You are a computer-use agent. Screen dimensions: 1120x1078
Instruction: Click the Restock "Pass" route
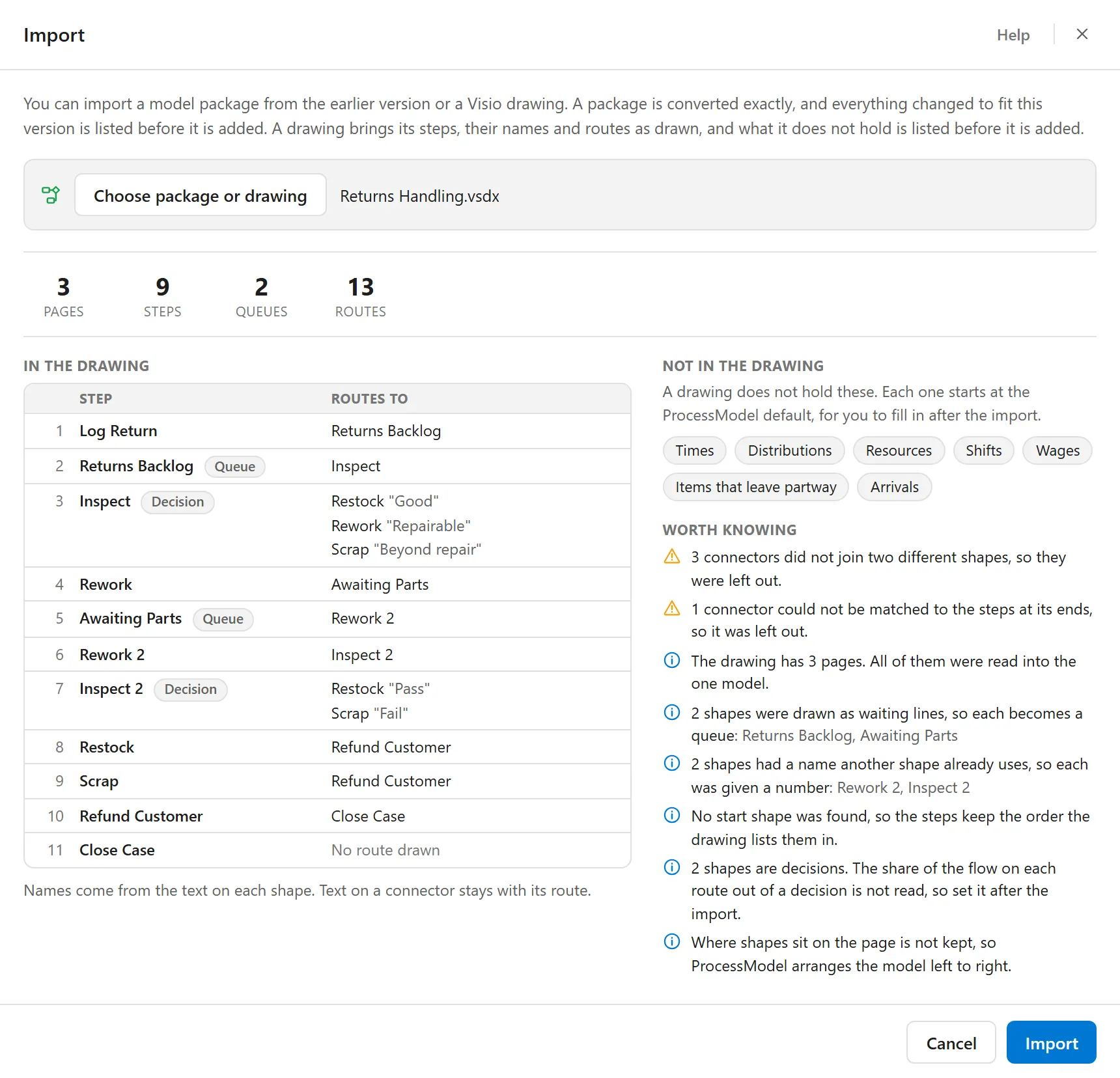coord(380,689)
